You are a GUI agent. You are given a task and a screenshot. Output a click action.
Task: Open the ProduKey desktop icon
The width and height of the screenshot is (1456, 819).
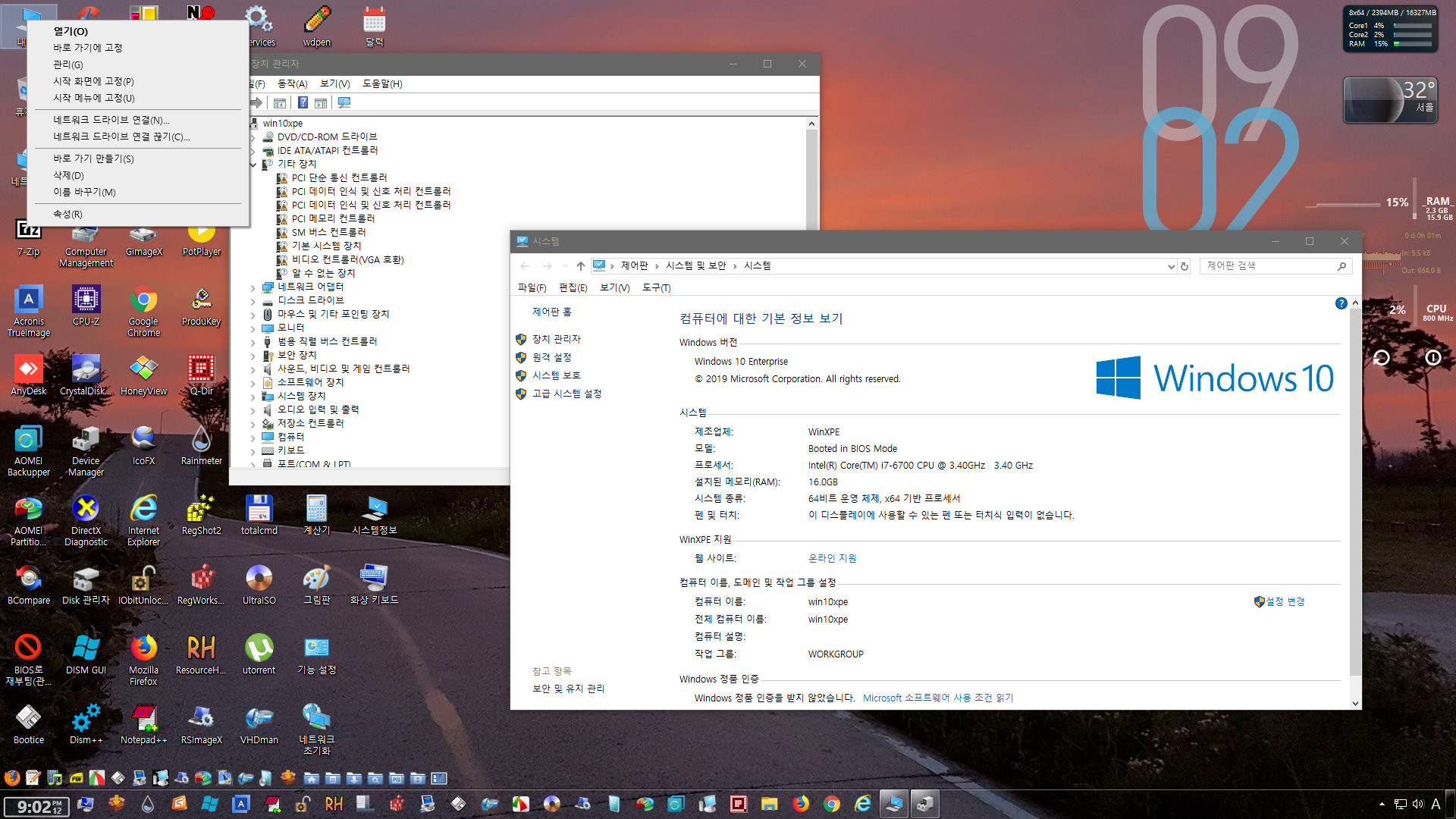(201, 306)
